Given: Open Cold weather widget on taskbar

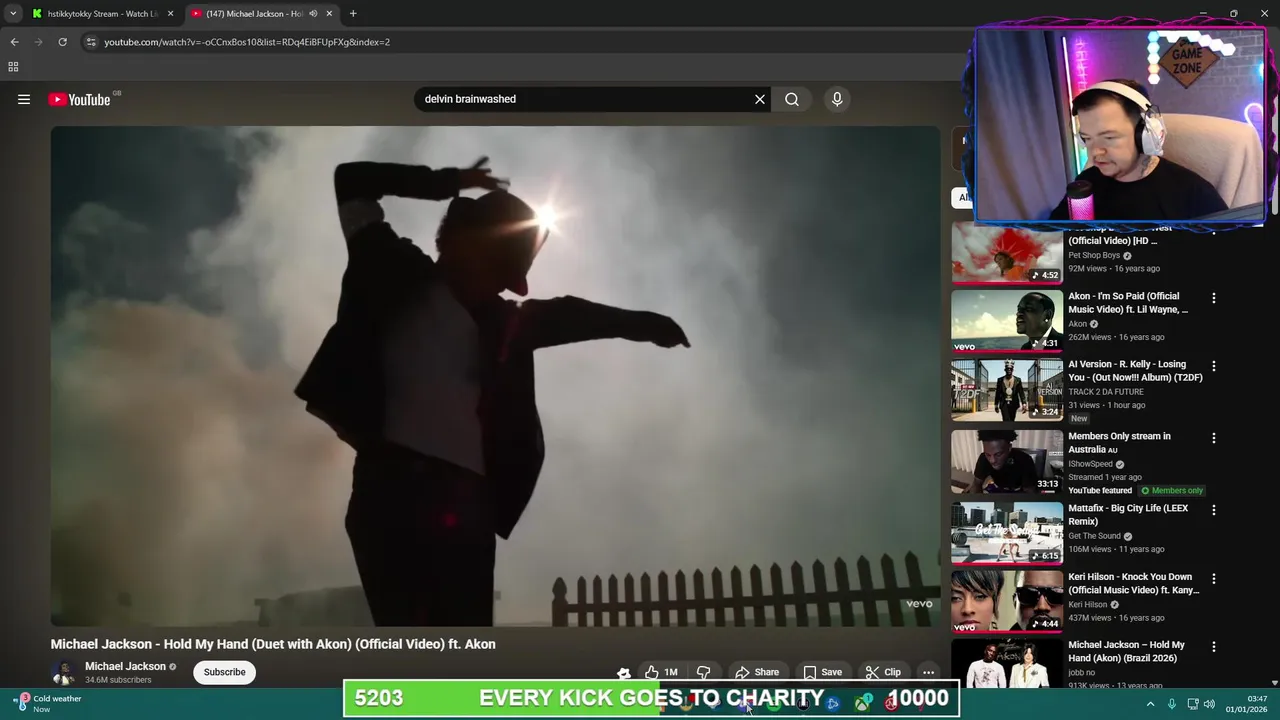Looking at the screenshot, I should (49, 703).
